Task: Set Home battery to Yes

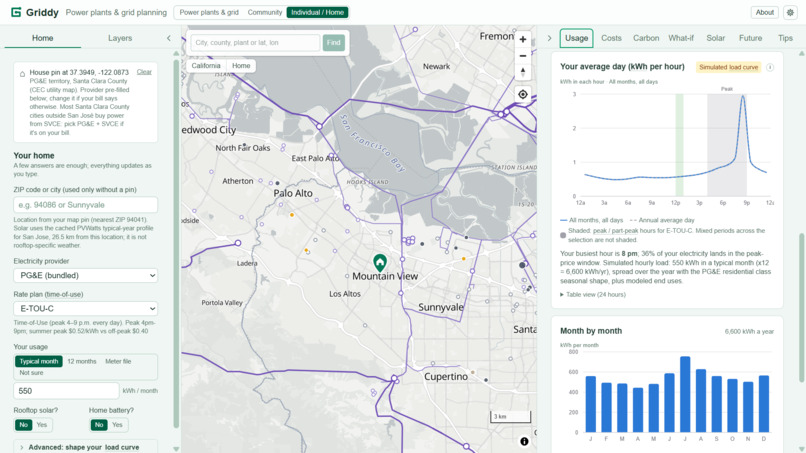Action: (117, 425)
